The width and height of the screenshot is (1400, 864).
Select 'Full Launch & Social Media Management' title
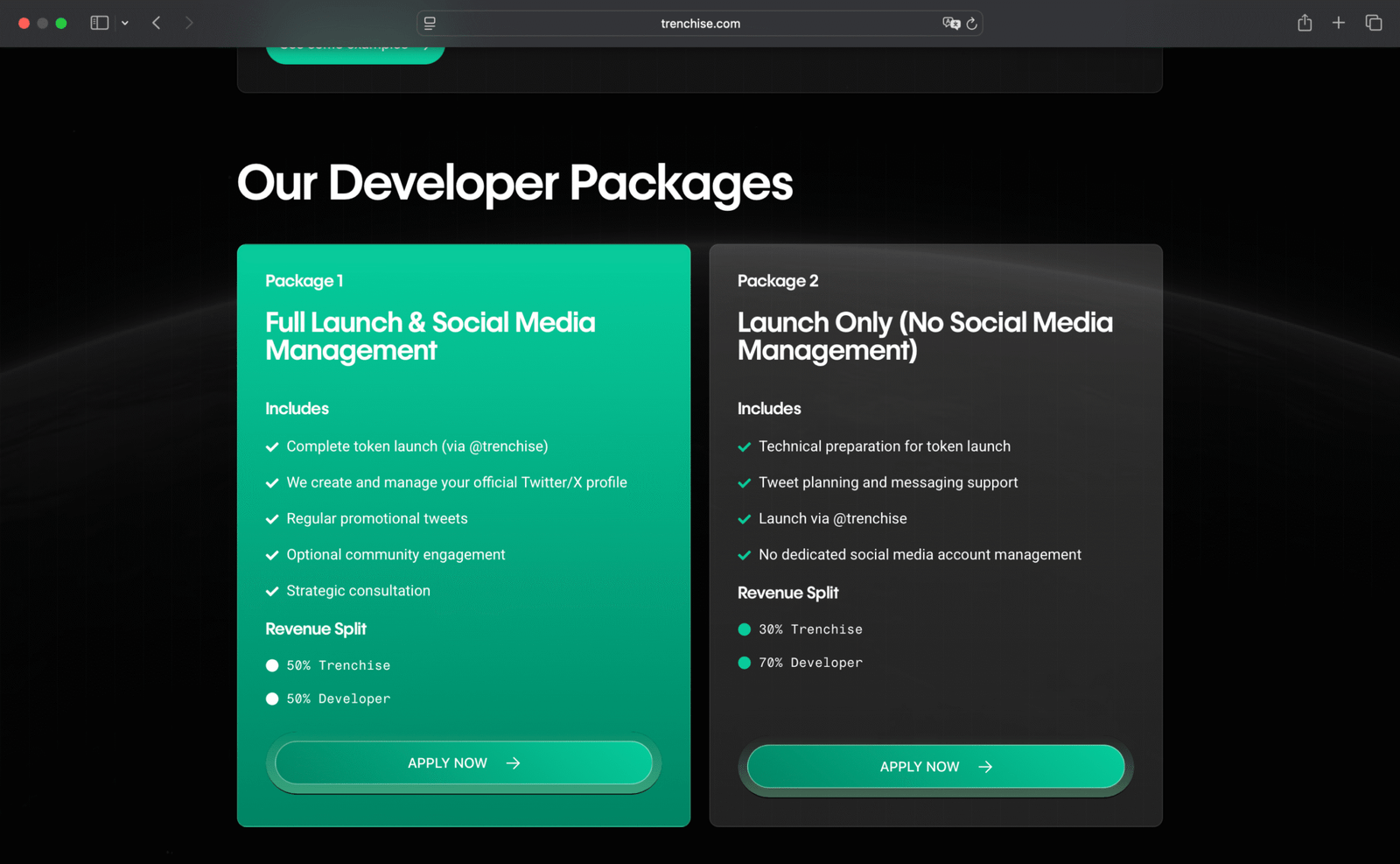tap(430, 336)
